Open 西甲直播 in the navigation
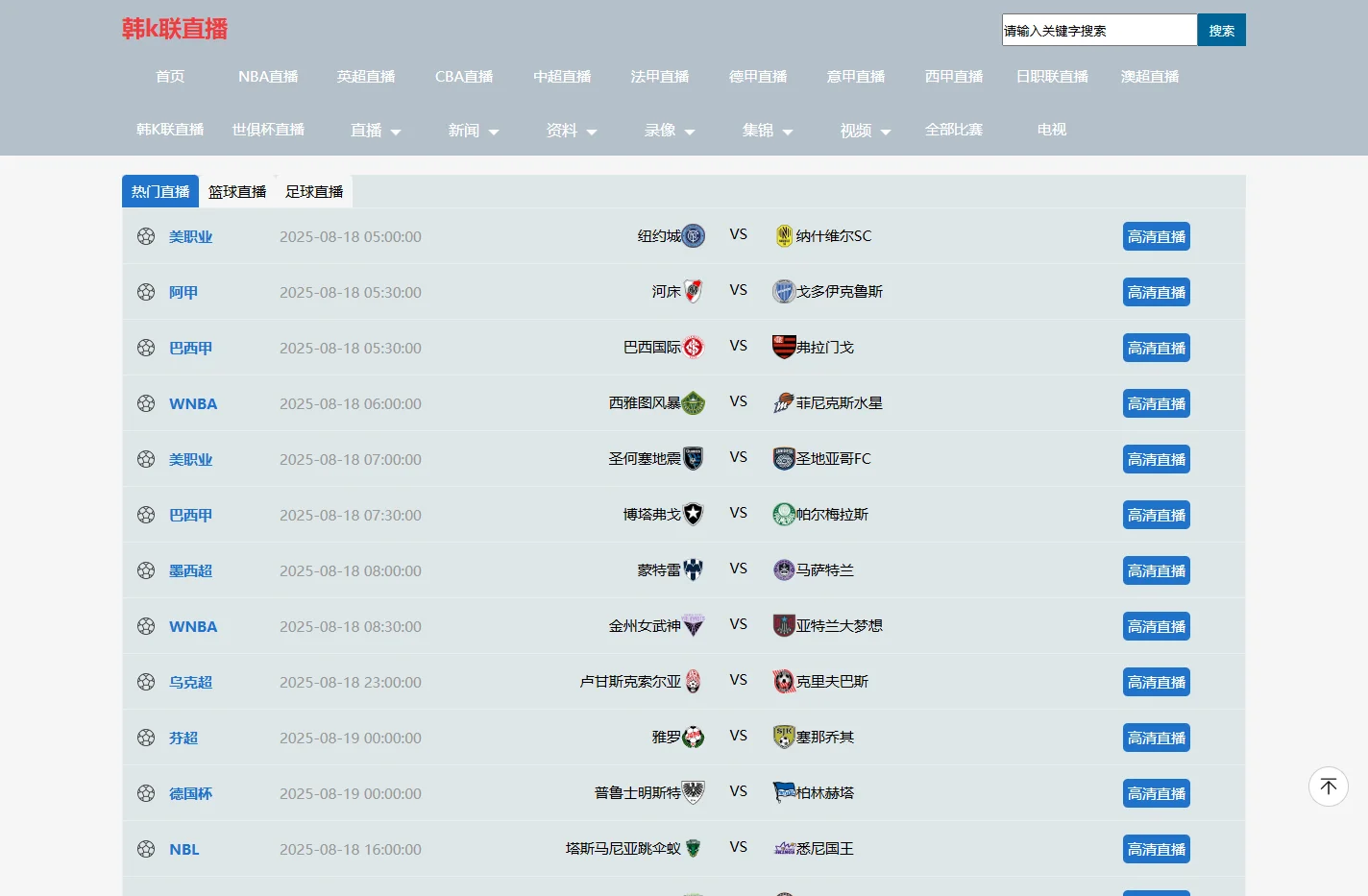The height and width of the screenshot is (896, 1368). tap(954, 77)
